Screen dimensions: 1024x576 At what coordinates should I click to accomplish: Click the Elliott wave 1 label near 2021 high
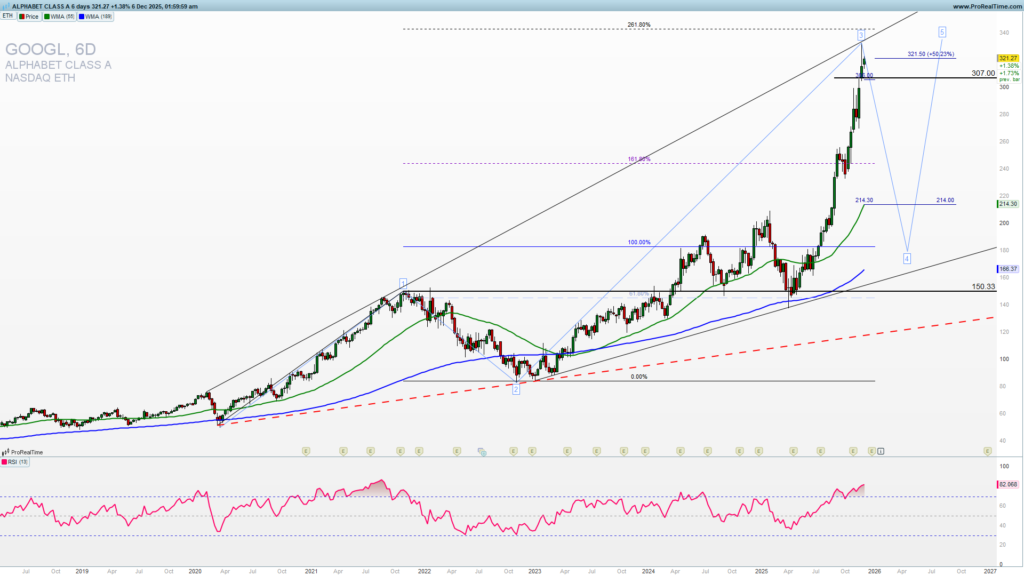[402, 282]
